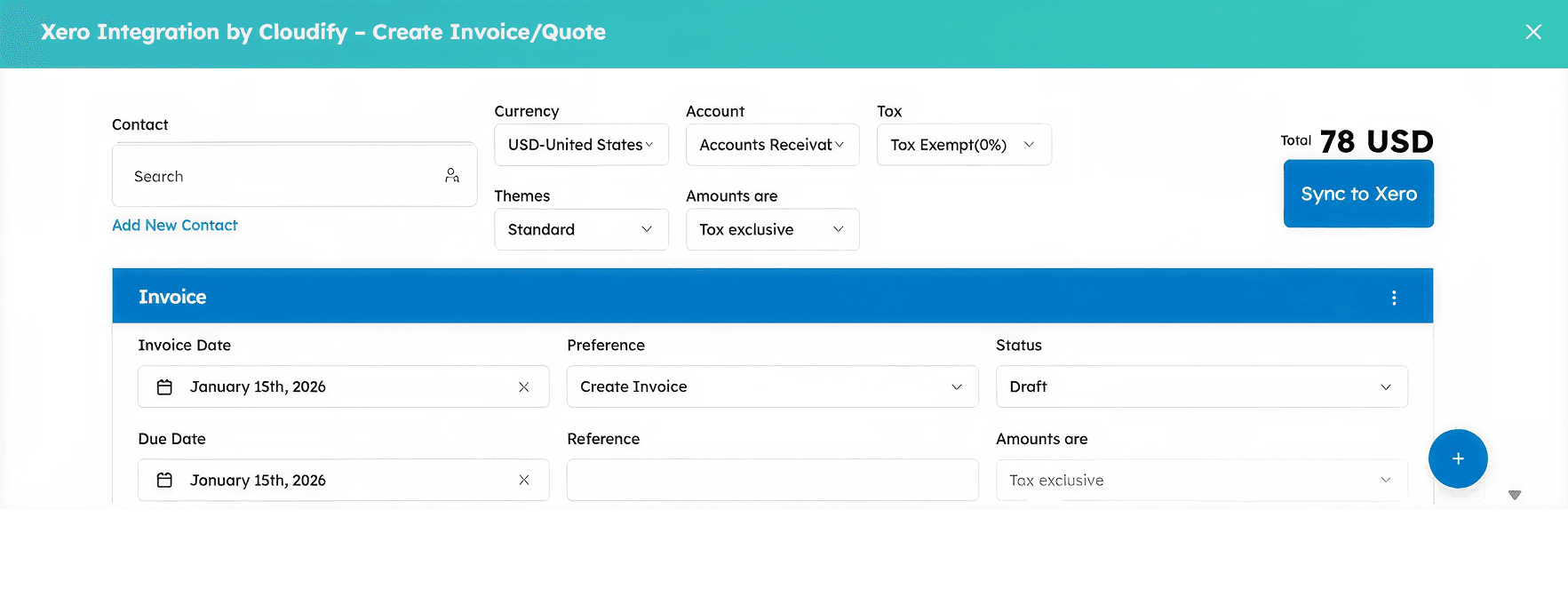Open the Preference Create Invoice dropdown
The height and width of the screenshot is (597, 1568).
[x=772, y=387]
